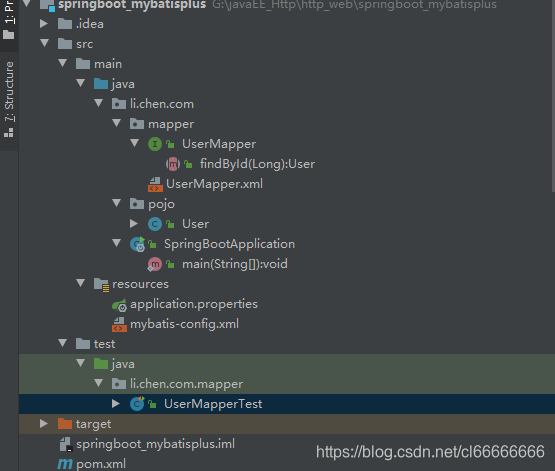Expand the target folder
This screenshot has height=471, width=555.
click(x=44, y=424)
